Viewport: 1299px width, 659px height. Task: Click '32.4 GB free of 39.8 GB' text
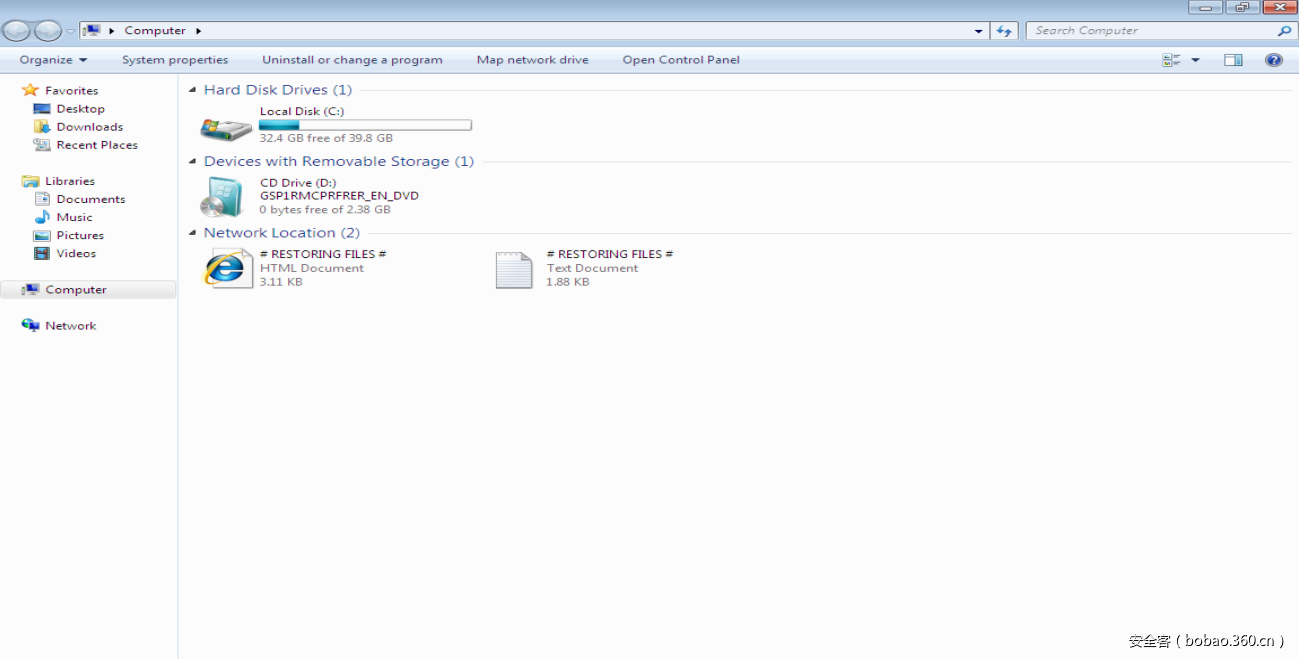(x=326, y=138)
